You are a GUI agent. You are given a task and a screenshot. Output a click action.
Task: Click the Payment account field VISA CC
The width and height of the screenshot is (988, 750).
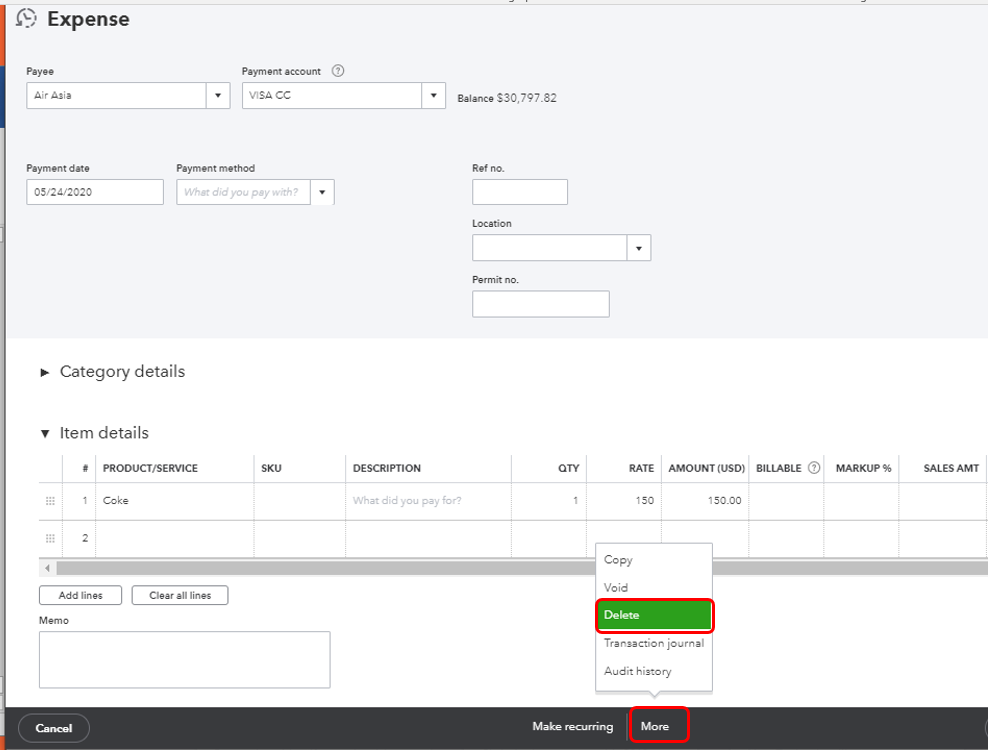tap(332, 96)
